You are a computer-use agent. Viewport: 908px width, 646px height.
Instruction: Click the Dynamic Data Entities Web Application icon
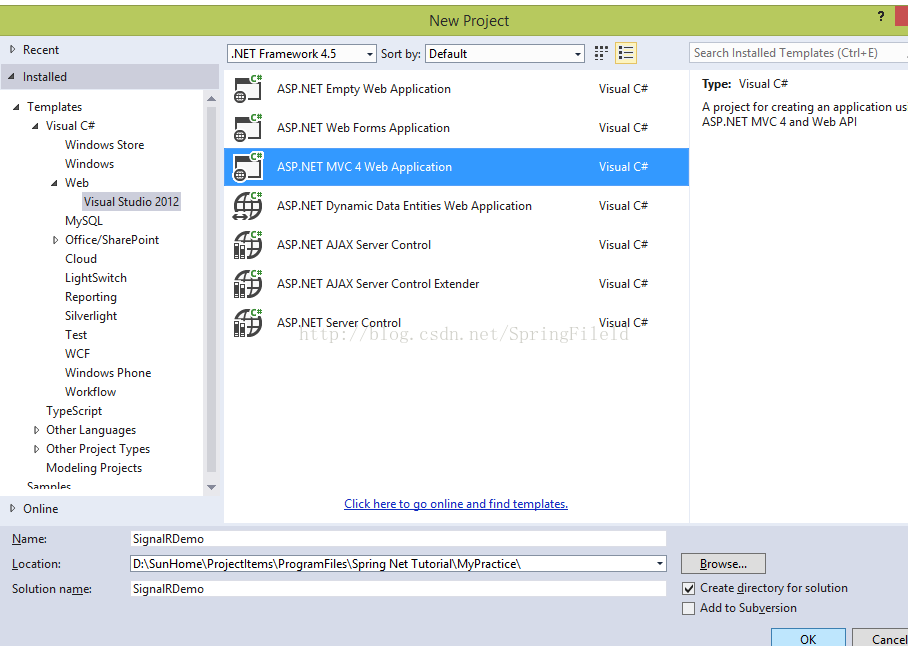(x=248, y=206)
